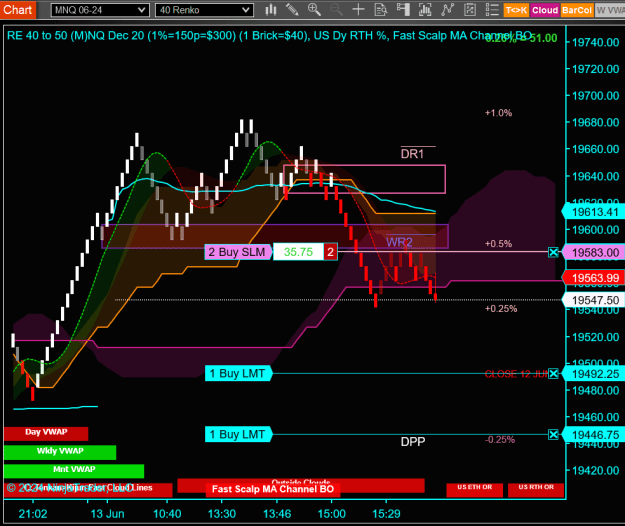Viewport: 625px width, 526px height.
Task: Click the 13:30 time axis label
Action: tap(222, 514)
